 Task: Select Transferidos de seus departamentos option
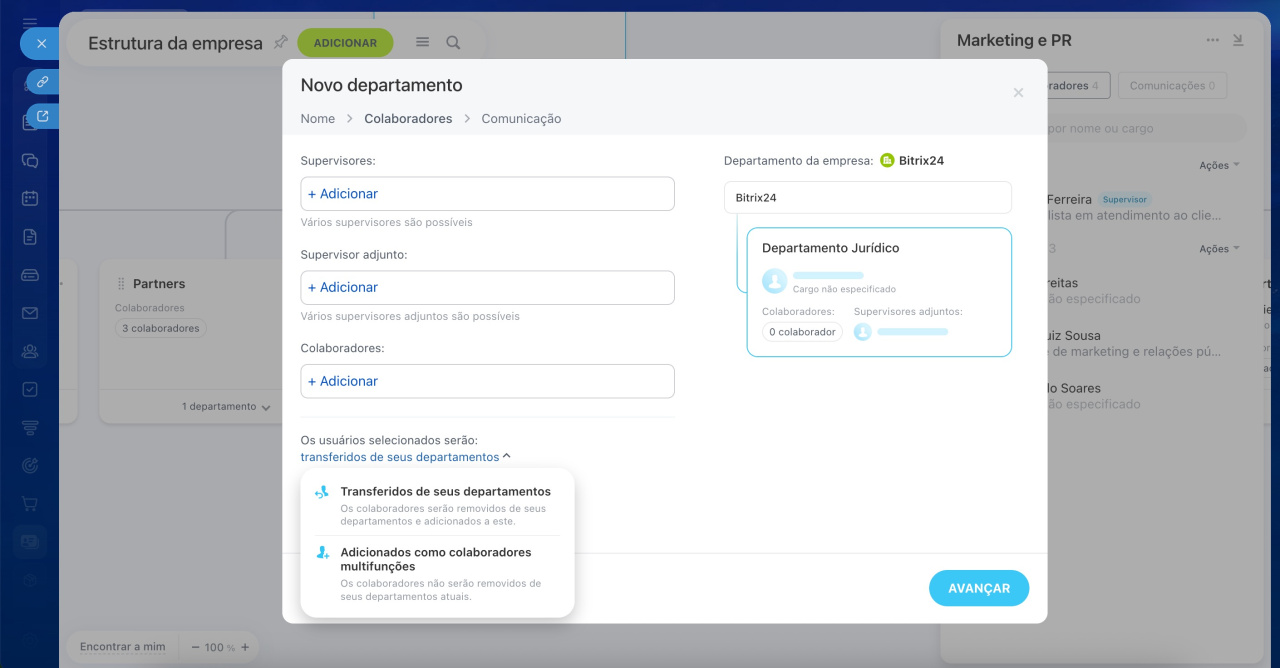coord(445,492)
